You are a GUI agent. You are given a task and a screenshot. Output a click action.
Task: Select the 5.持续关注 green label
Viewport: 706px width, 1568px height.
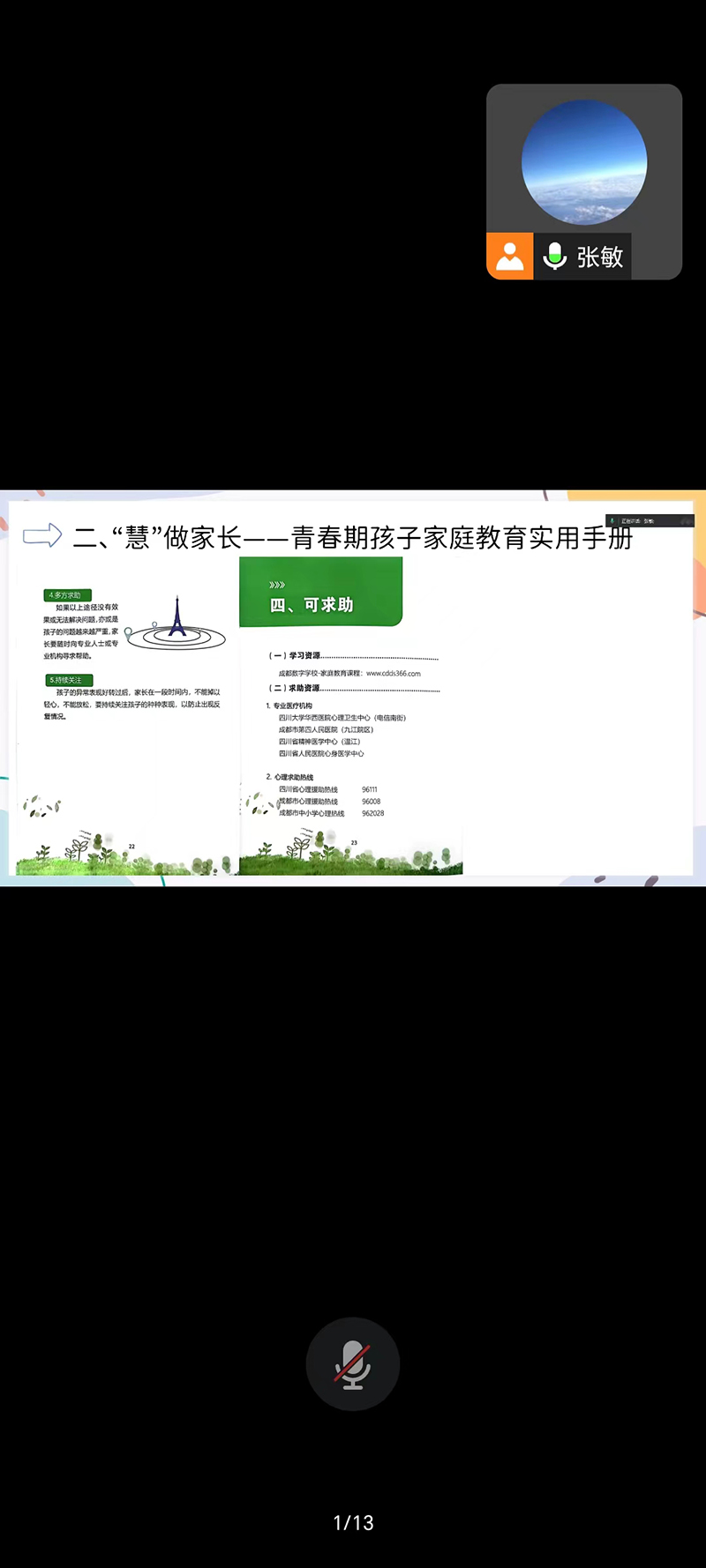(x=68, y=680)
